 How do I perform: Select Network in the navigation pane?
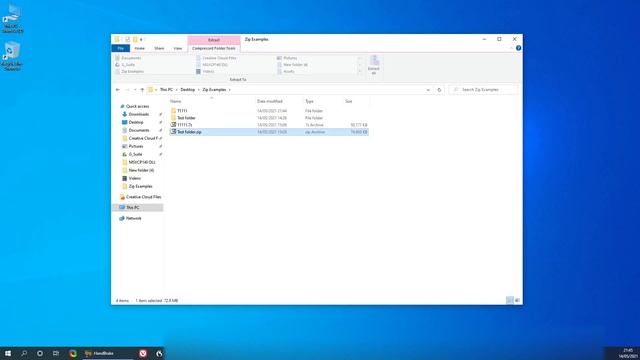(x=130, y=218)
